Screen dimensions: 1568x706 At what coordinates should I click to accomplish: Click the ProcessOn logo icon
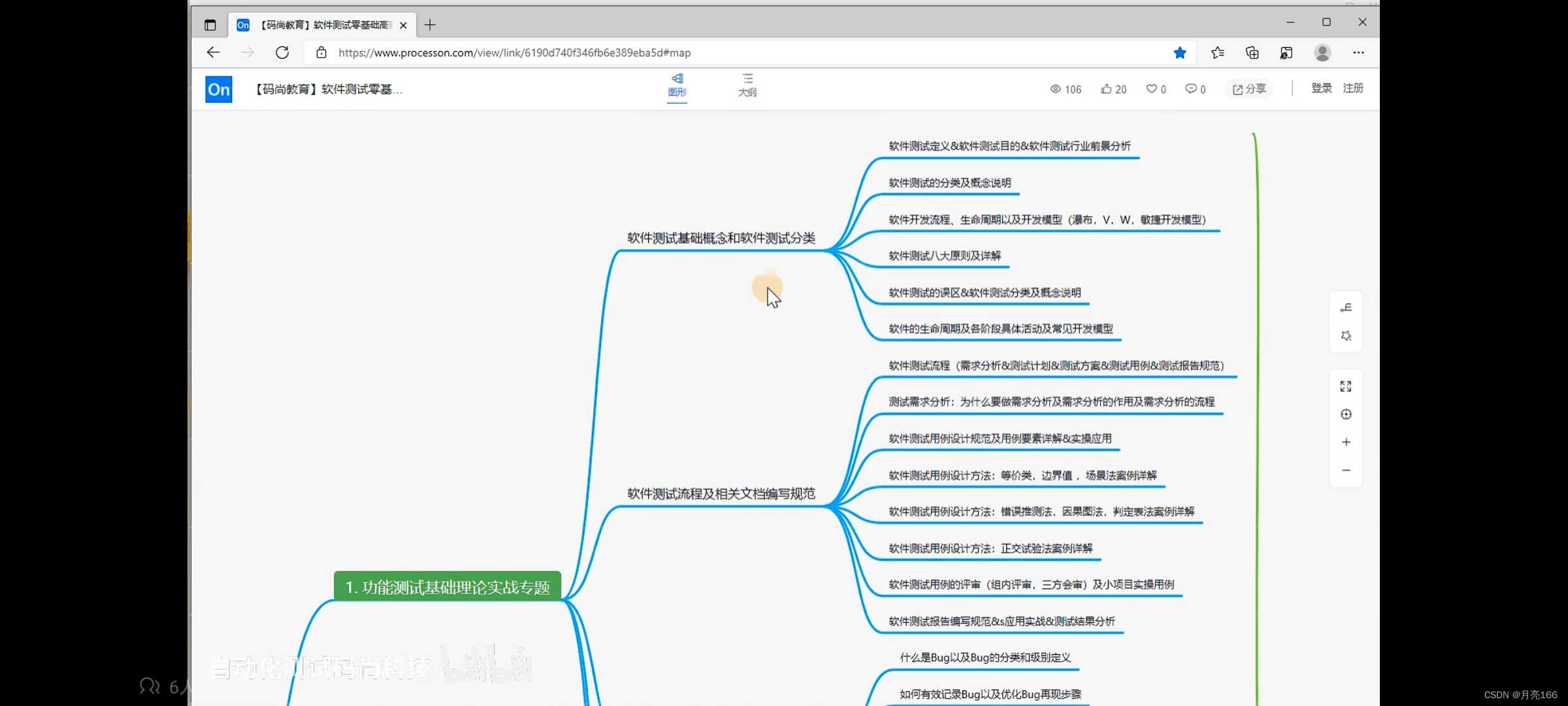point(219,90)
